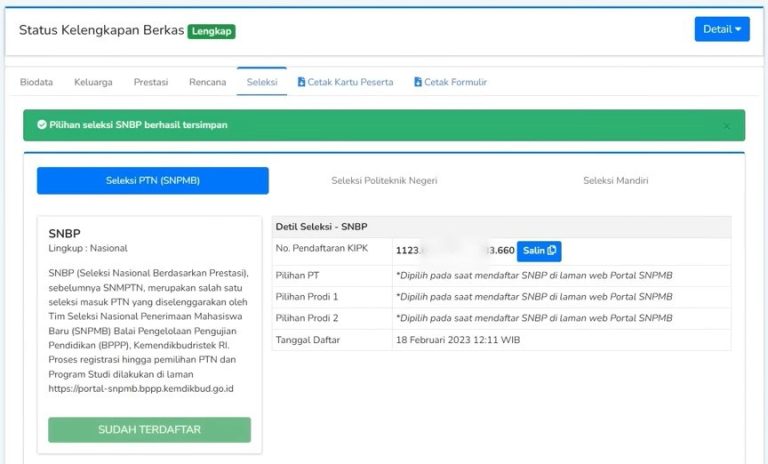
Task: Open the Detail dropdown button
Action: click(x=721, y=29)
